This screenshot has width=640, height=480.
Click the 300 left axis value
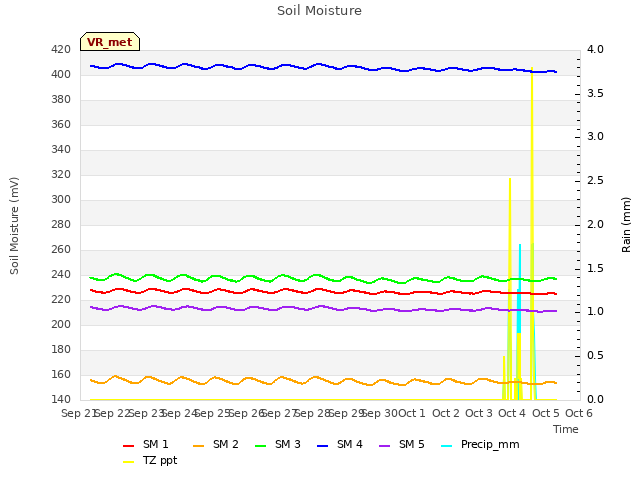point(61,200)
